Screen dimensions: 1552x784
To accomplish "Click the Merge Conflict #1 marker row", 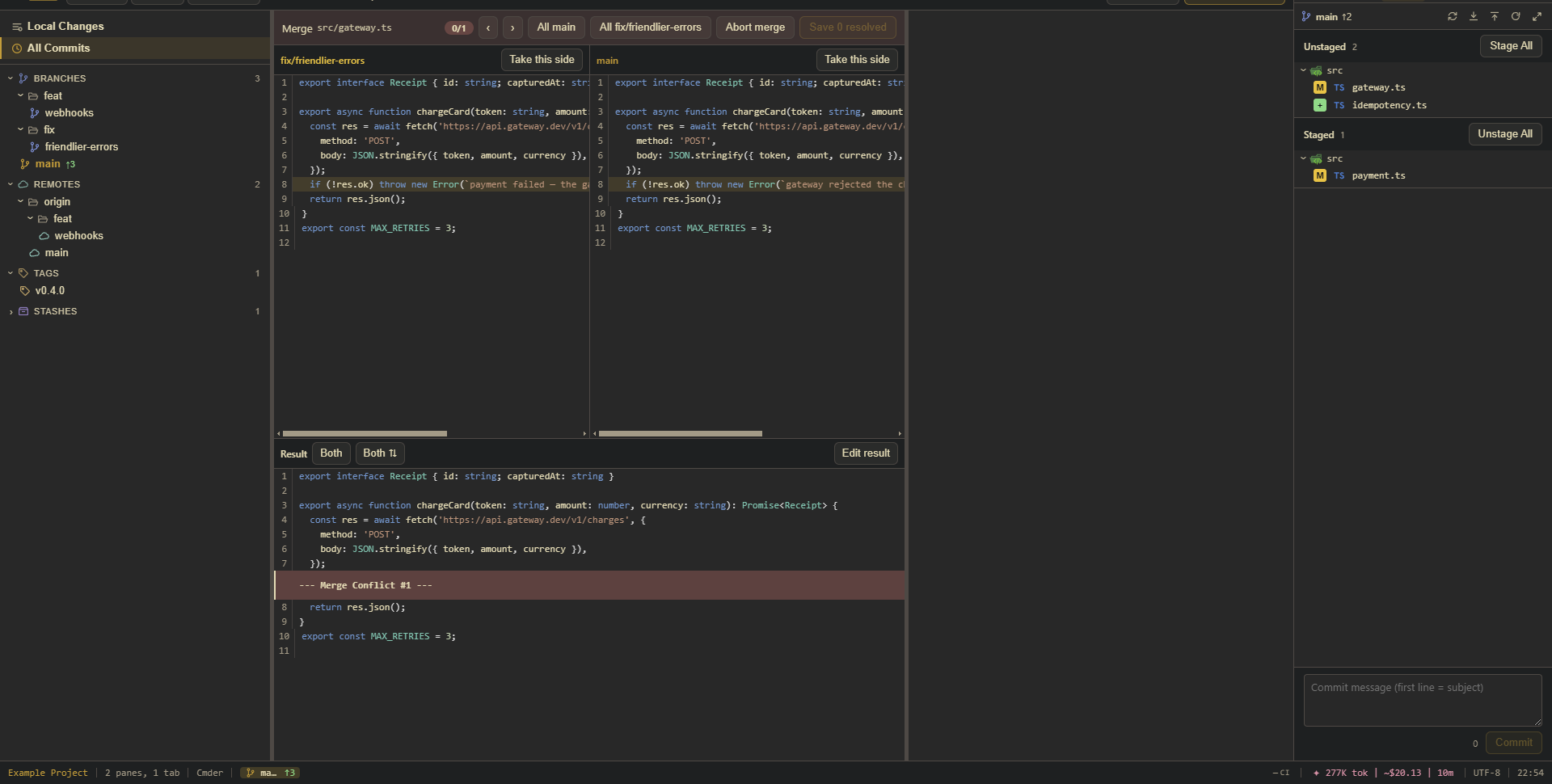I will [x=589, y=585].
